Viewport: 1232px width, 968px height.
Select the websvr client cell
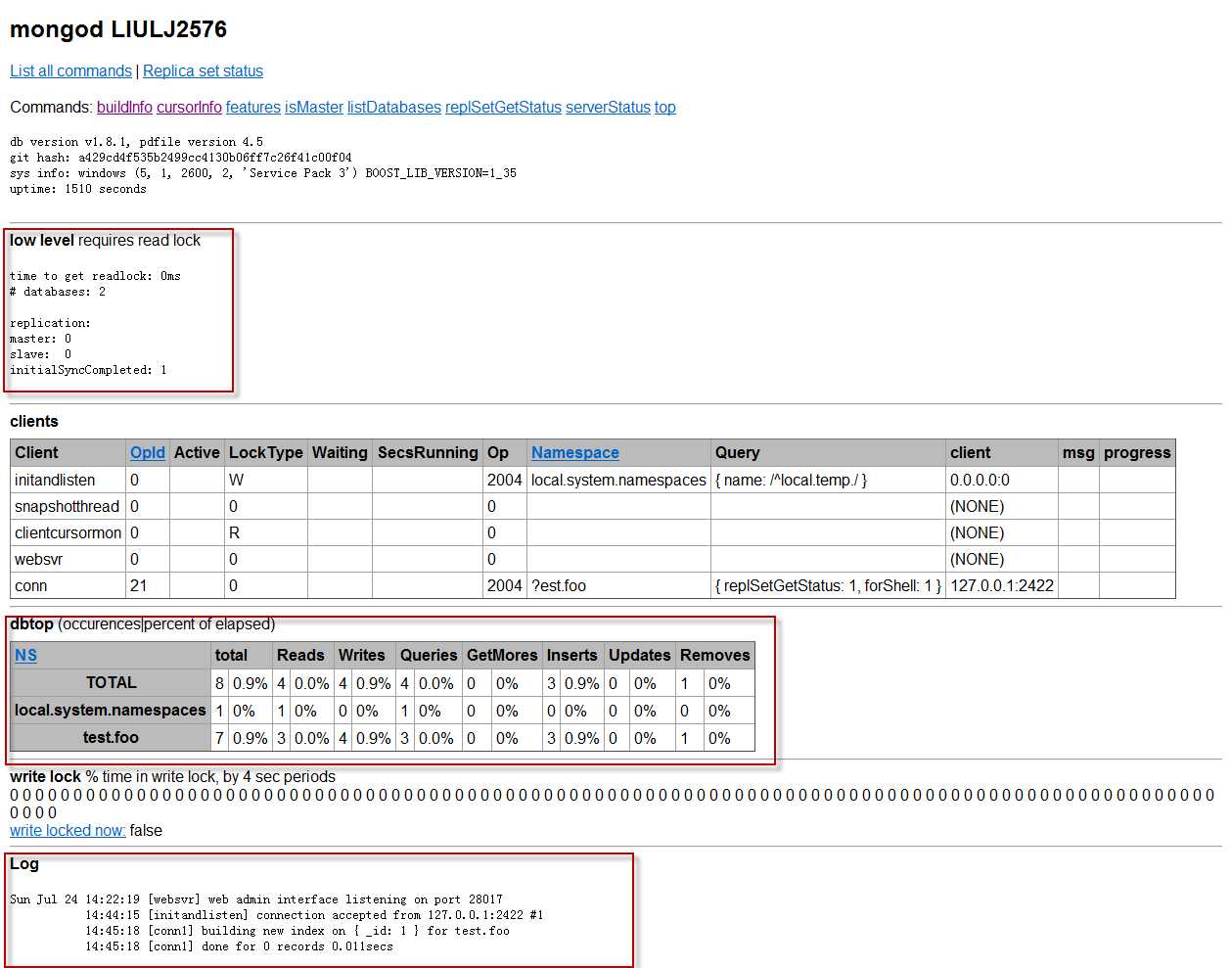click(x=68, y=559)
